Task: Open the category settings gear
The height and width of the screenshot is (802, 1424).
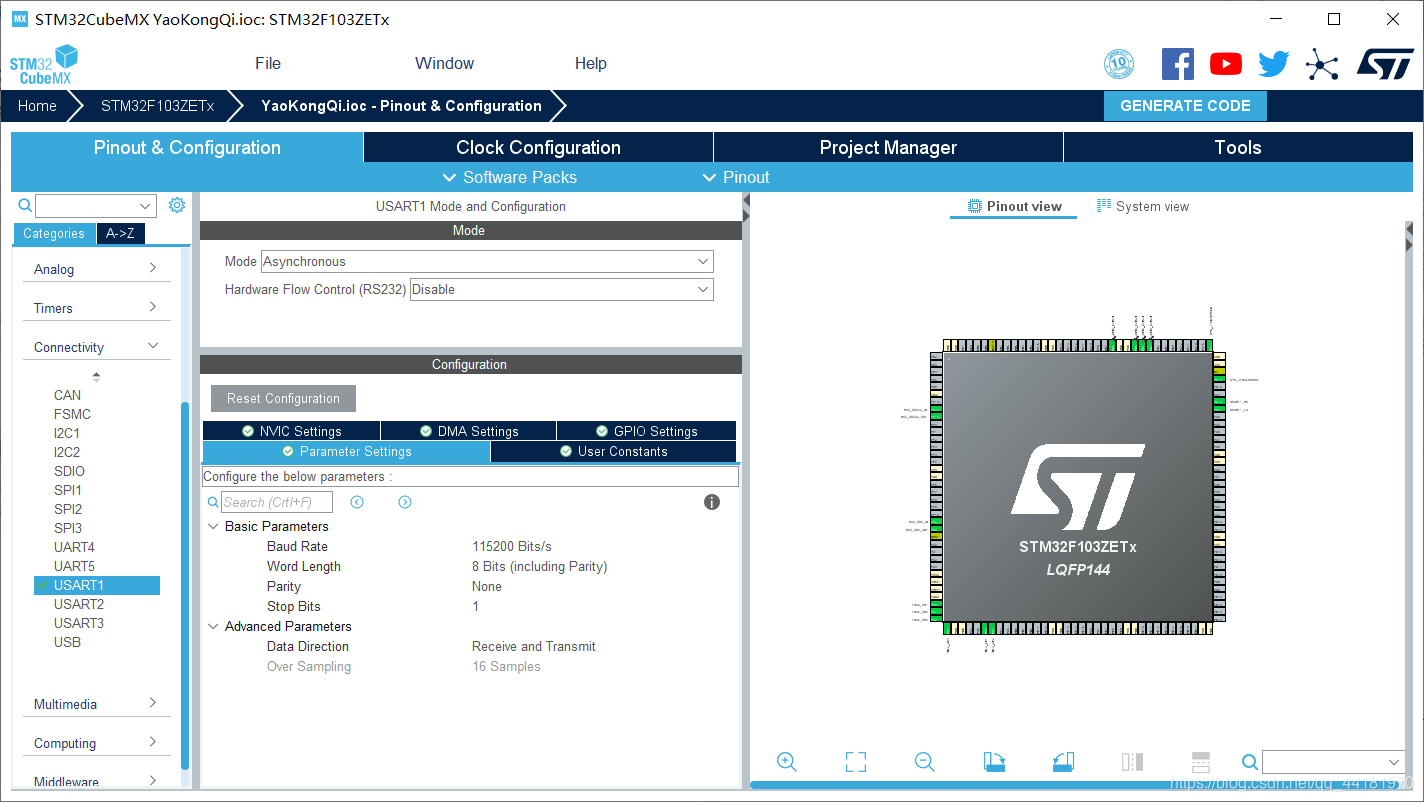Action: tap(177, 205)
